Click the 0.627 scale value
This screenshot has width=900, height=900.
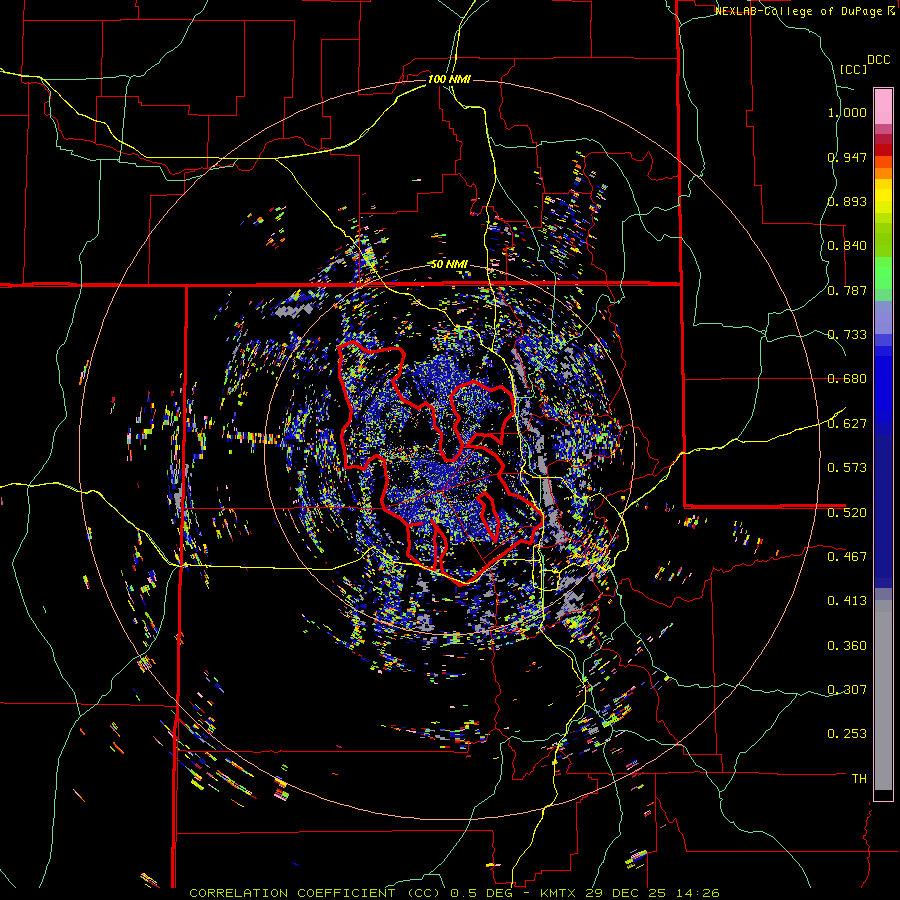point(847,424)
